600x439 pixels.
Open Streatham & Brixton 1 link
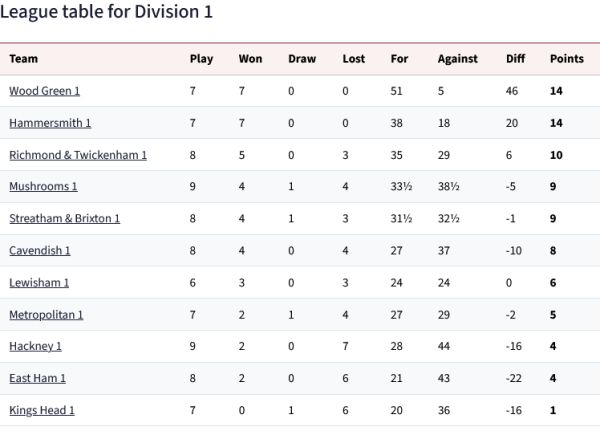click(x=65, y=219)
